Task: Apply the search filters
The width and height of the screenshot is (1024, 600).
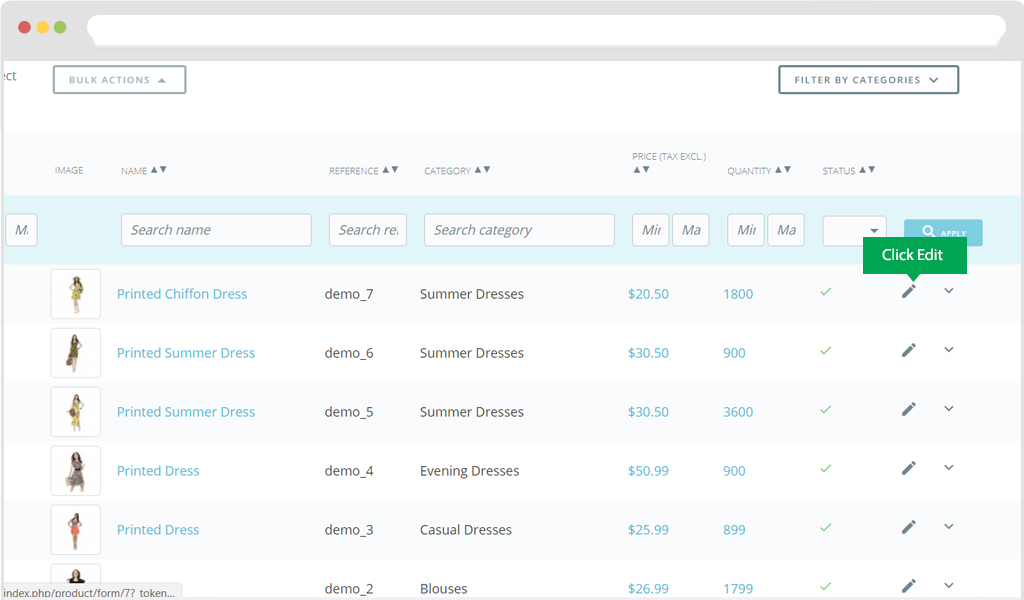Action: pos(943,232)
